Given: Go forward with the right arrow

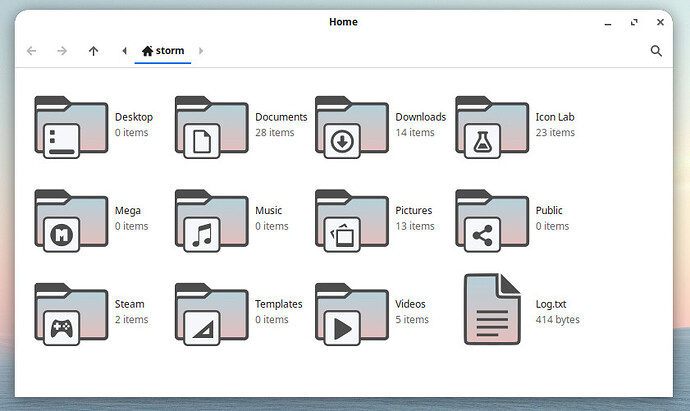Looking at the screenshot, I should (x=62, y=51).
